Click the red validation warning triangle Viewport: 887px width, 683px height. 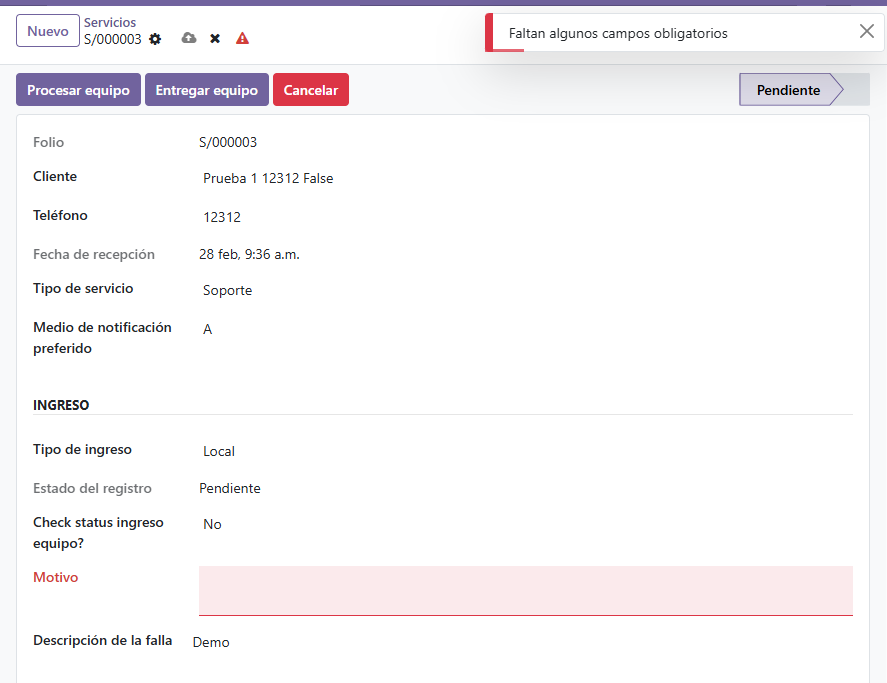click(241, 38)
